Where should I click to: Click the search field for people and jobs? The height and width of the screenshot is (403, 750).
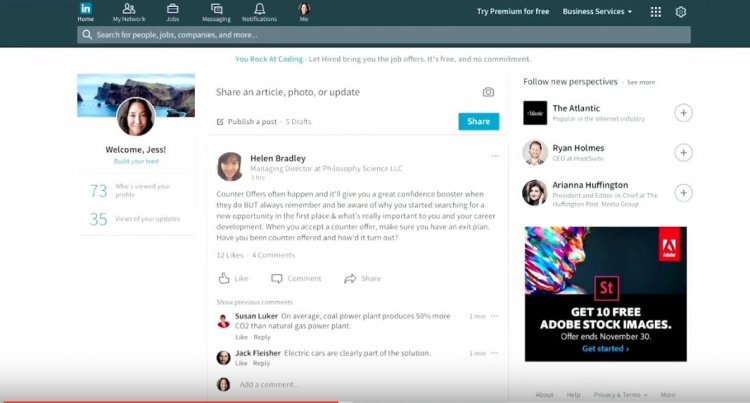click(x=384, y=35)
